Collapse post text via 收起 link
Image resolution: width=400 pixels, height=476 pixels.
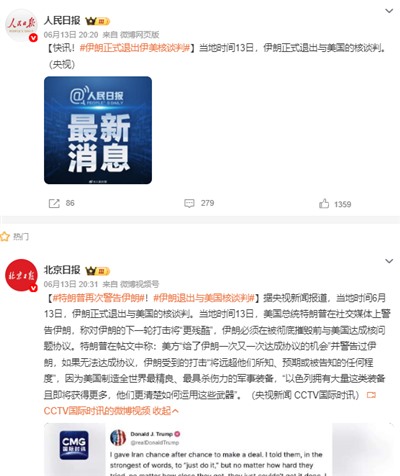165,411
